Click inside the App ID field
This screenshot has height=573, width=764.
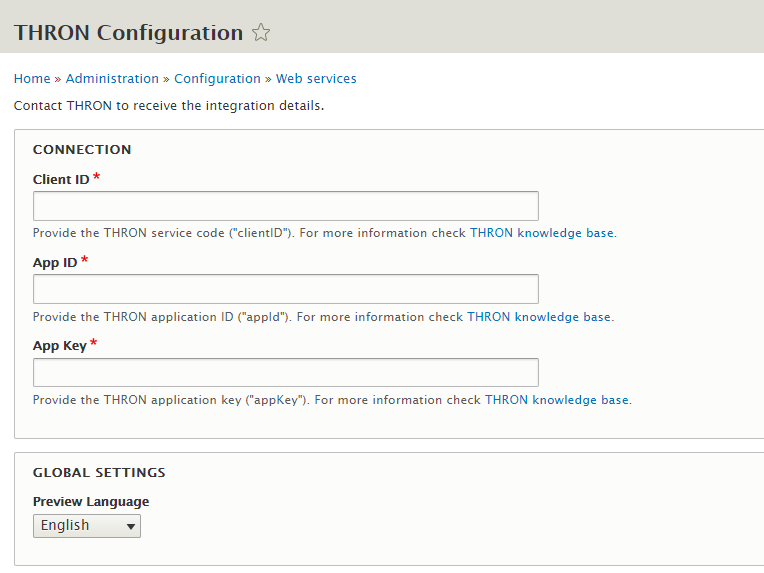[286, 289]
